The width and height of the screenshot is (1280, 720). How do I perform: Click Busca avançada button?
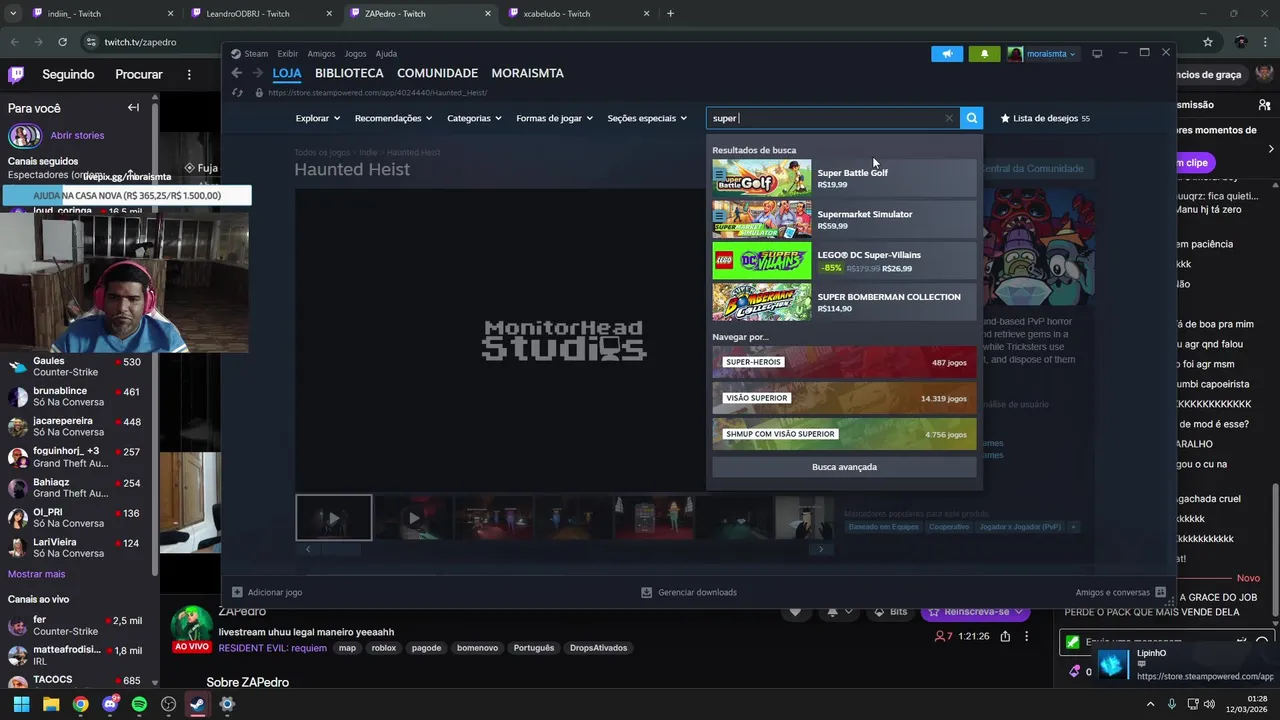844,467
